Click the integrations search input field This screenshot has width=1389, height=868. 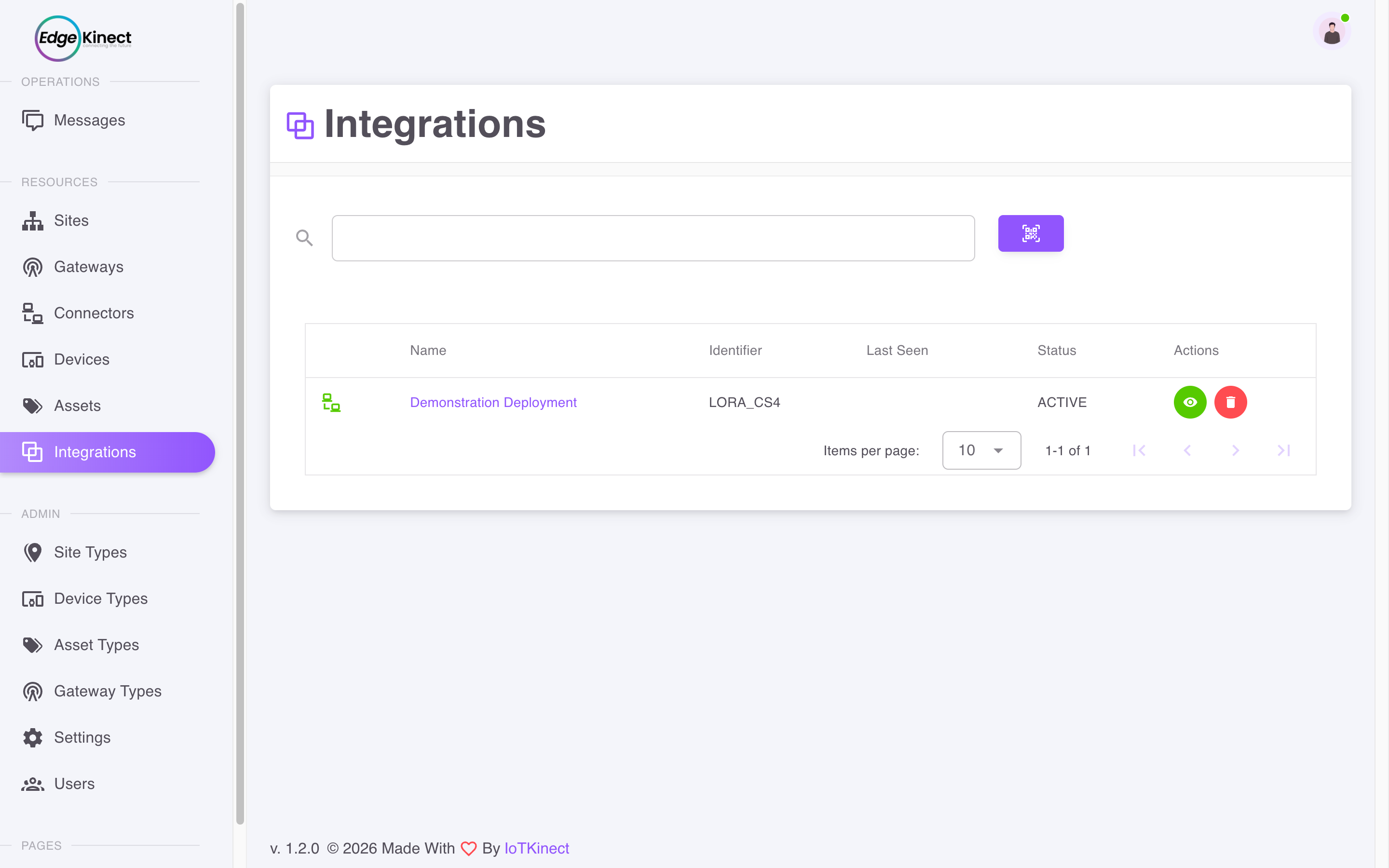(x=653, y=238)
